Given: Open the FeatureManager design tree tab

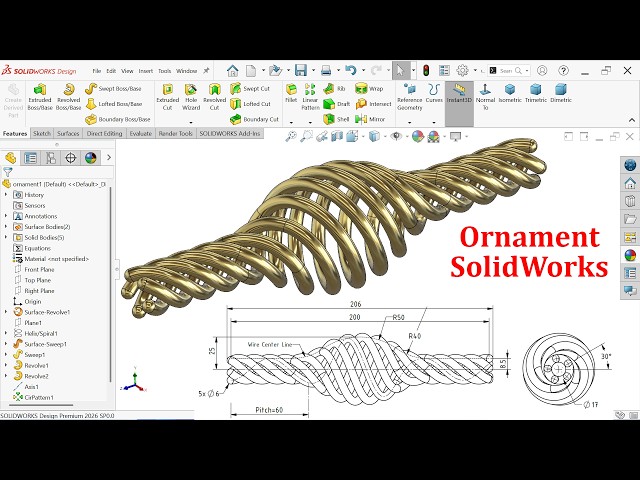Looking at the screenshot, I should (11, 158).
